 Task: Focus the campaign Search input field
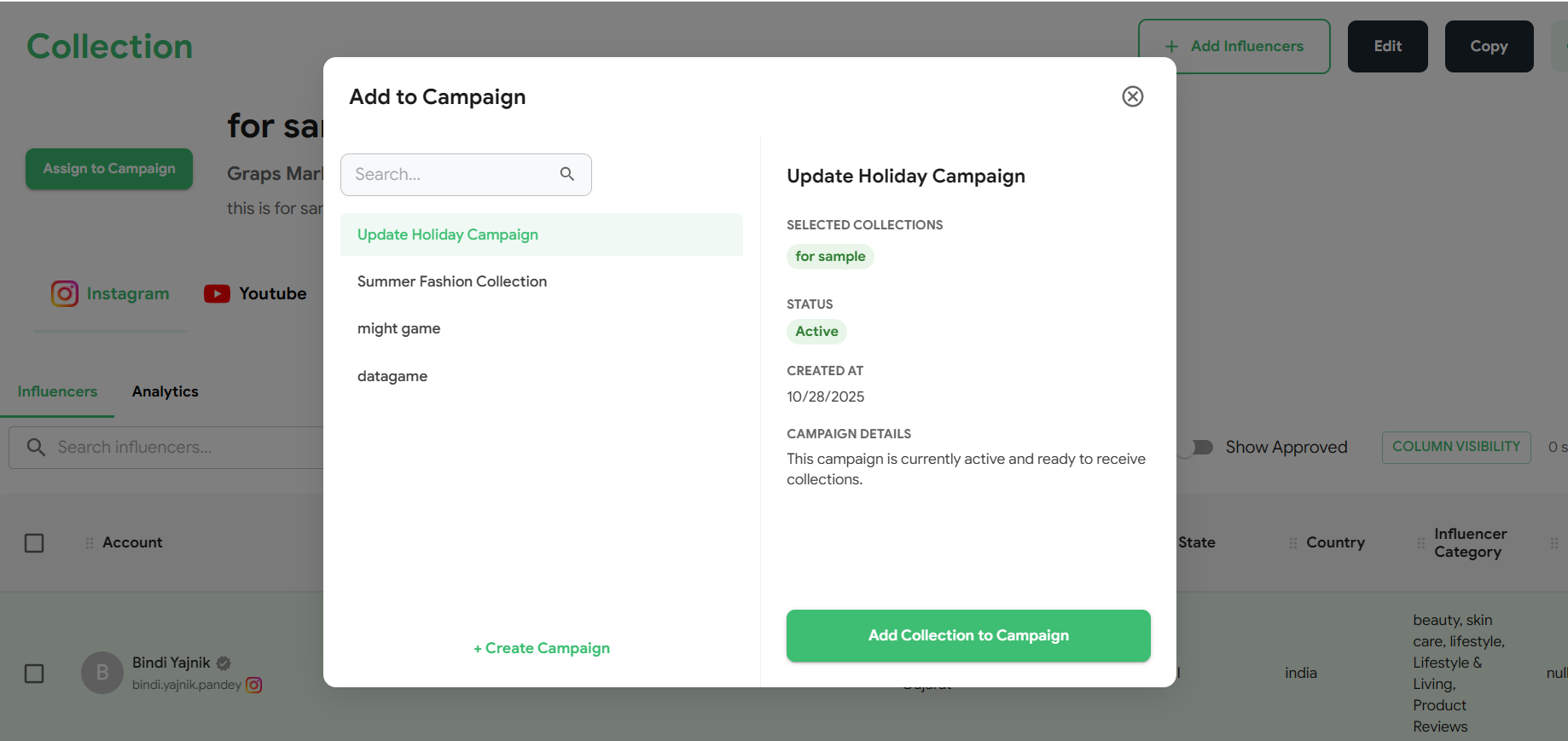452,174
